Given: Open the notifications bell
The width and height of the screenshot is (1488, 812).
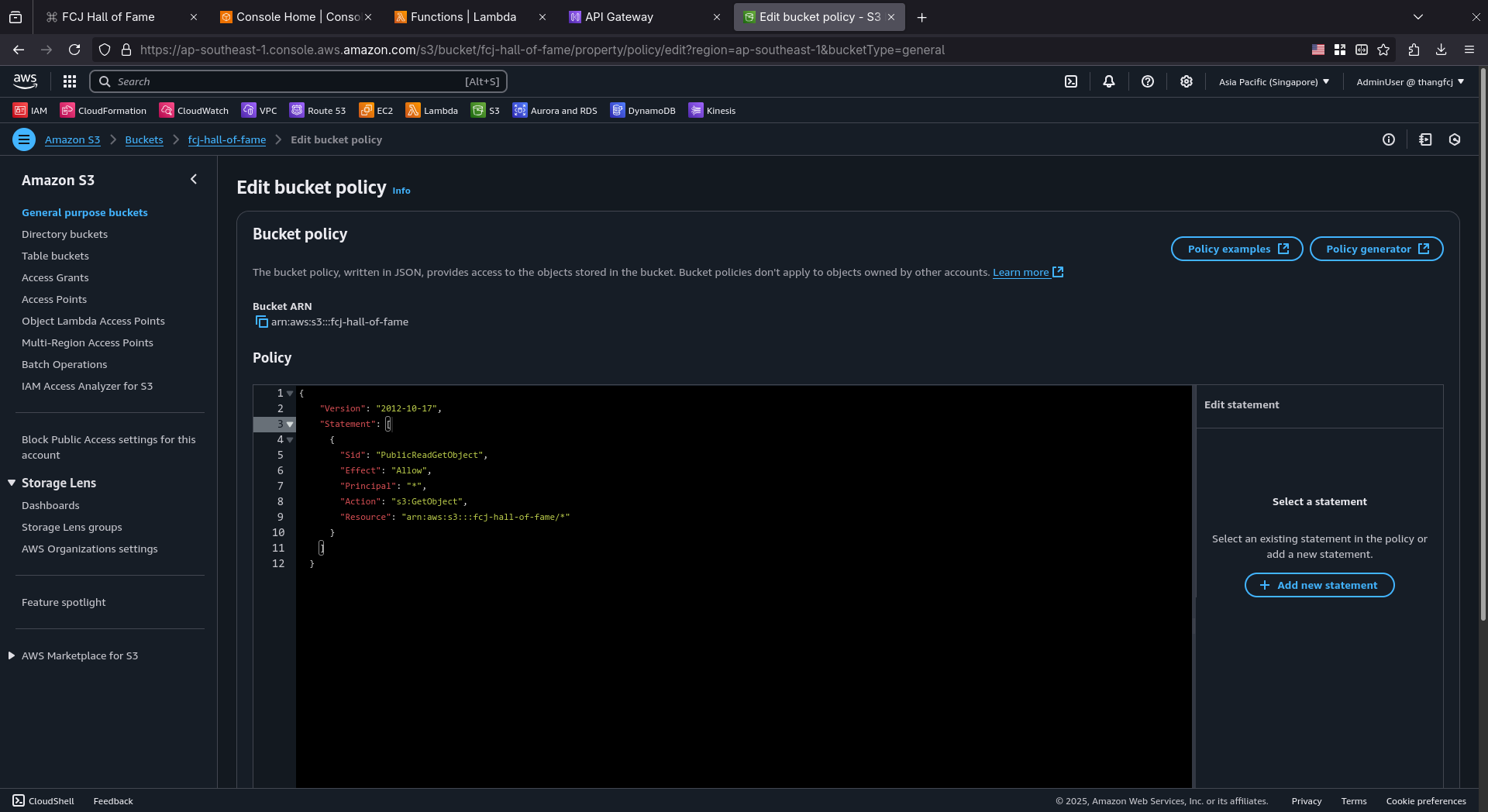Looking at the screenshot, I should pyautogui.click(x=1109, y=81).
